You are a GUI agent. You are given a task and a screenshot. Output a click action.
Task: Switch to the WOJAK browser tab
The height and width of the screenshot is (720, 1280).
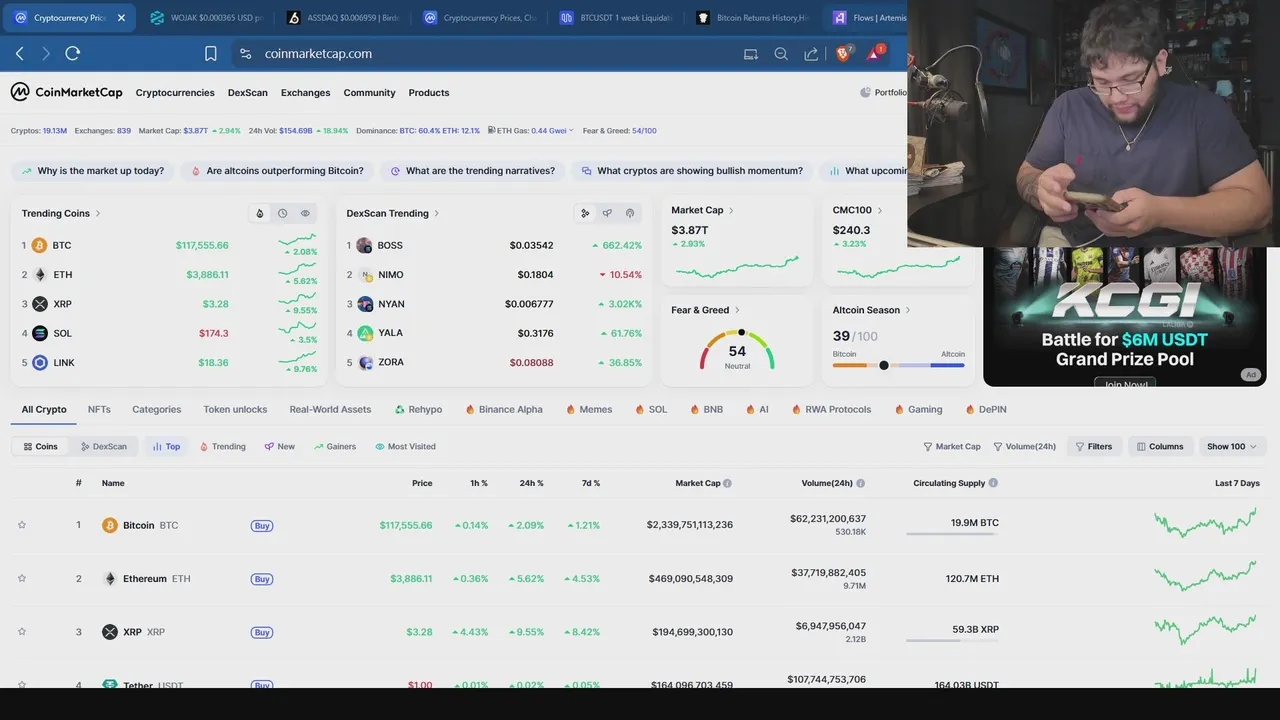point(207,18)
